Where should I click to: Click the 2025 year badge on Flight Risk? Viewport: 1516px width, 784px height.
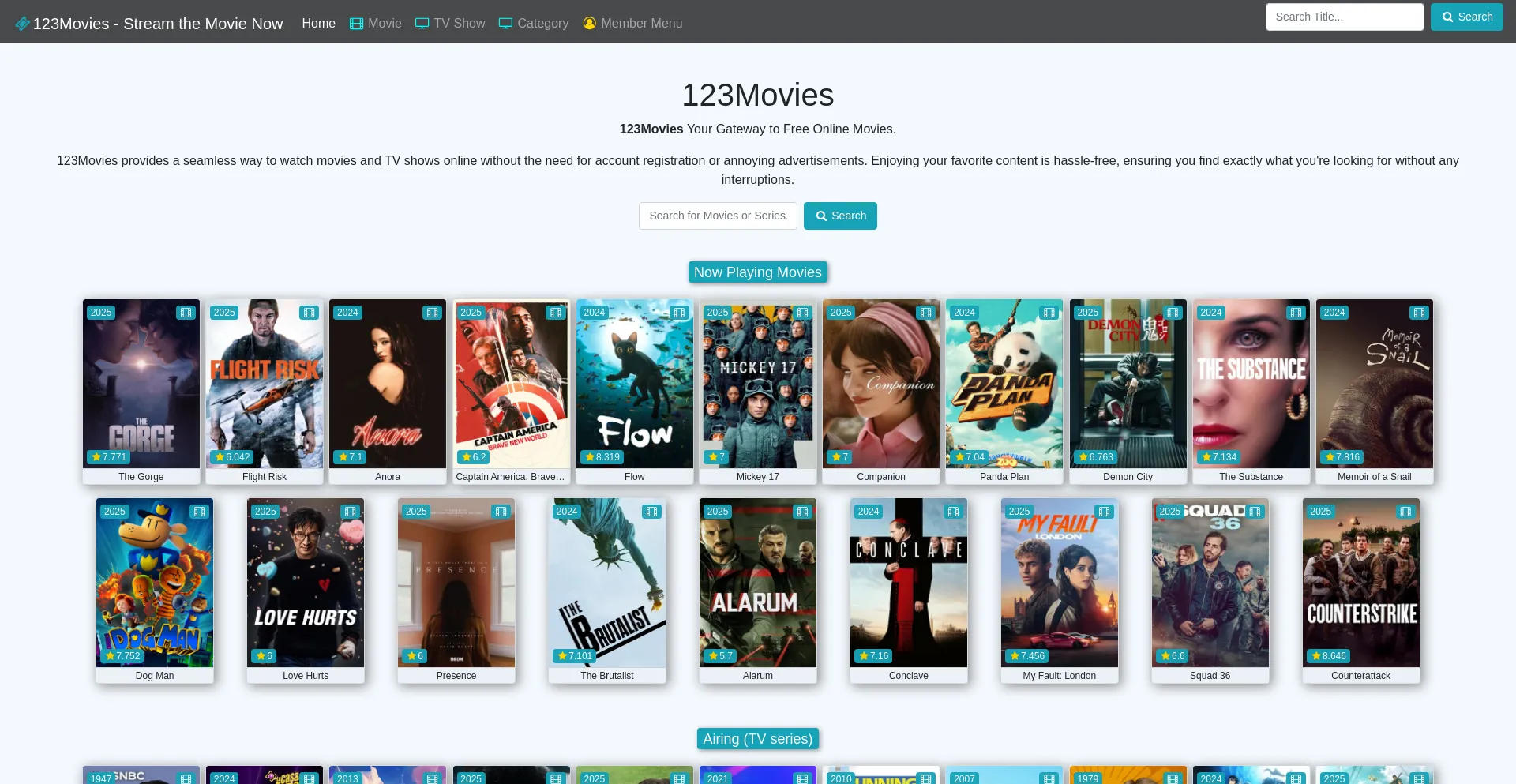tap(224, 313)
